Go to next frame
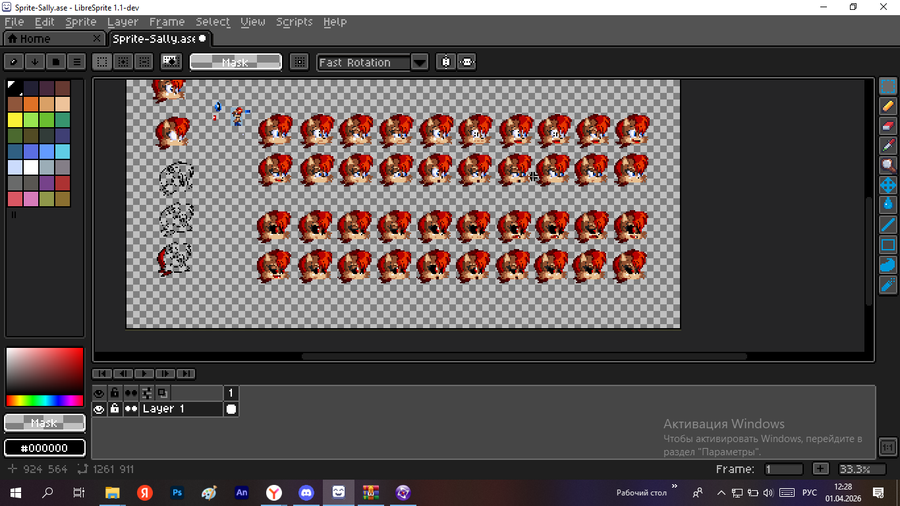Viewport: 900px width, 506px height. pyautogui.click(x=165, y=374)
